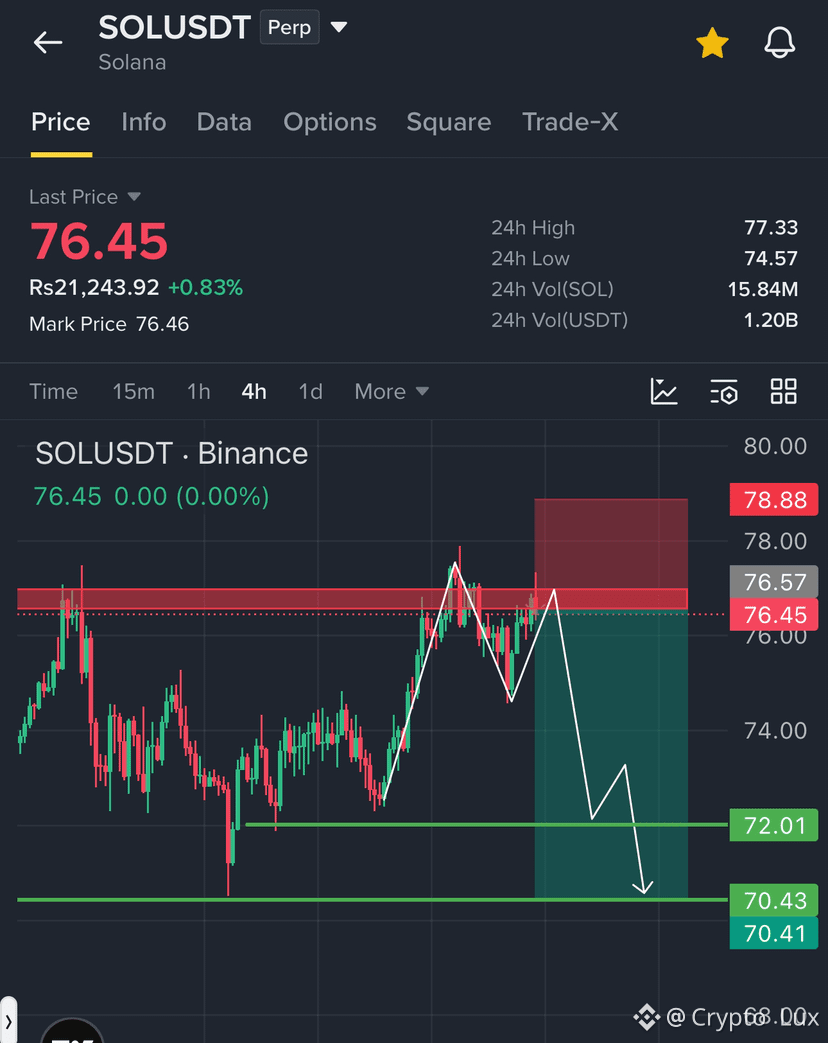The width and height of the screenshot is (828, 1043).
Task: Click the 24h Vol(USDT) value 1.20B
Action: [771, 320]
